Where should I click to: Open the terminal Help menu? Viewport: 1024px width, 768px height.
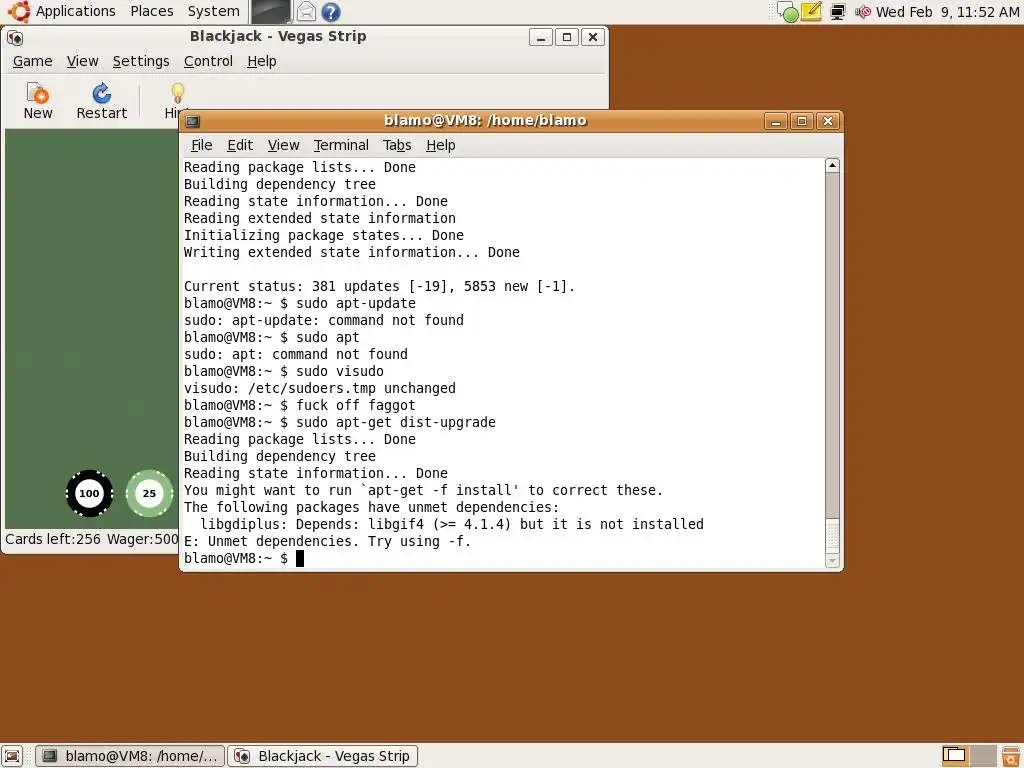click(x=441, y=145)
